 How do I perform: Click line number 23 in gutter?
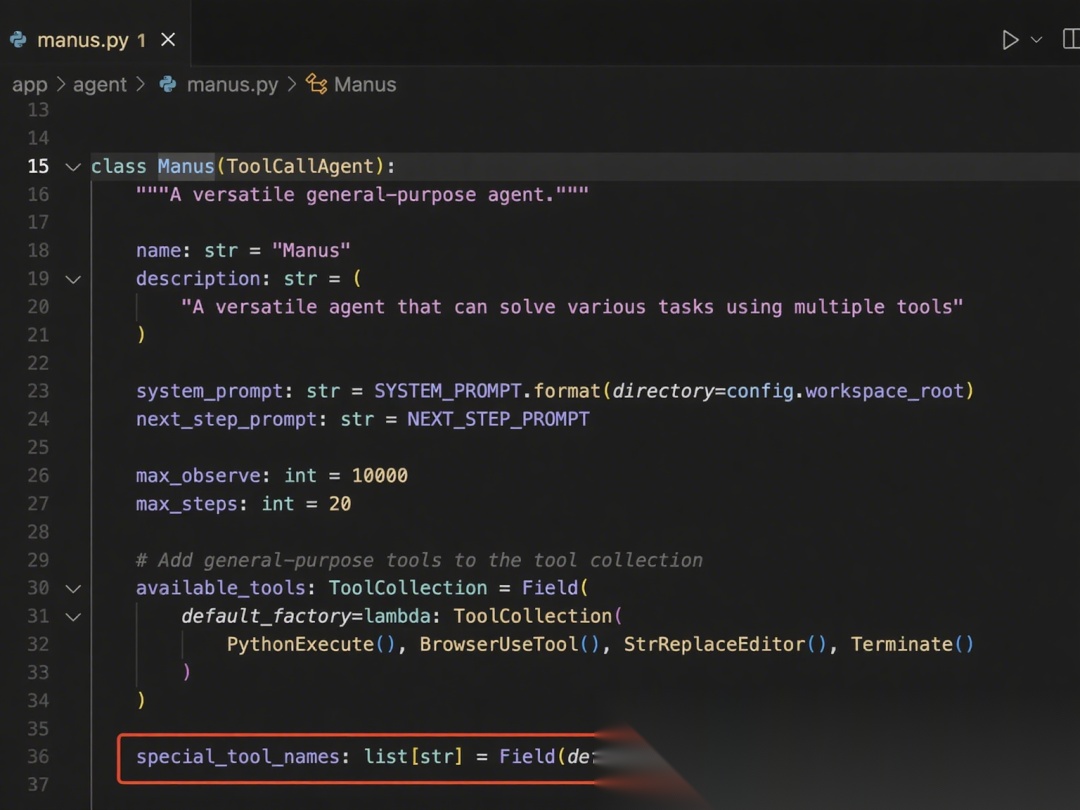click(39, 391)
